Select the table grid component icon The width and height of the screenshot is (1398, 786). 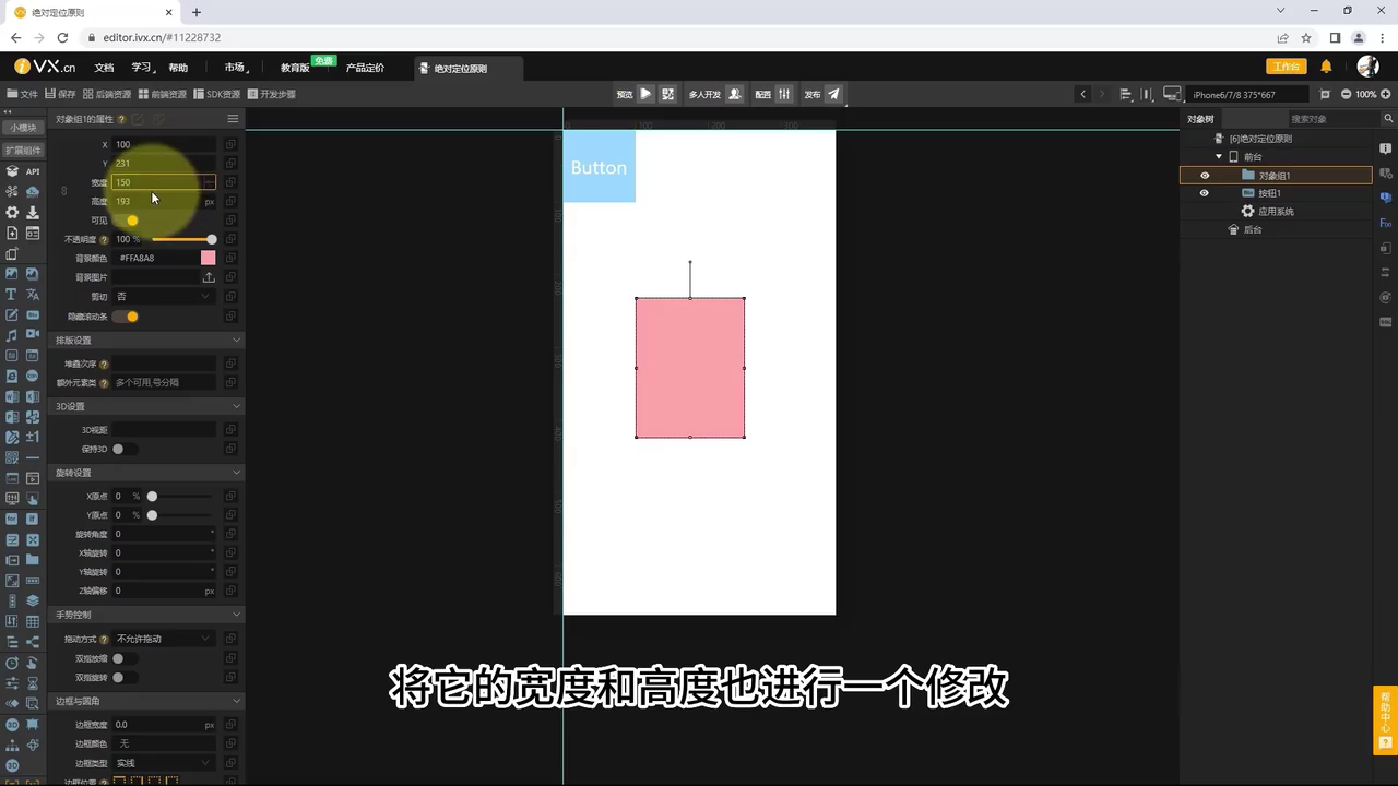point(32,622)
